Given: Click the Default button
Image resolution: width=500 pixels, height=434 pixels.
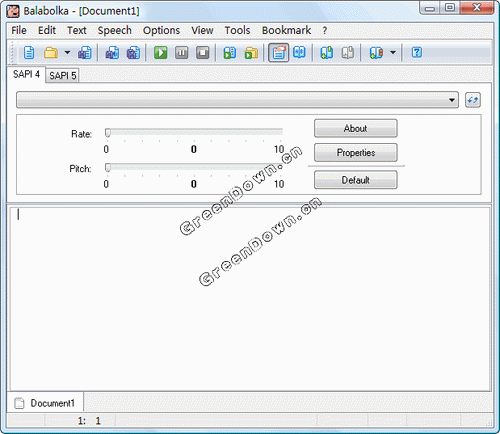Looking at the screenshot, I should tap(356, 180).
